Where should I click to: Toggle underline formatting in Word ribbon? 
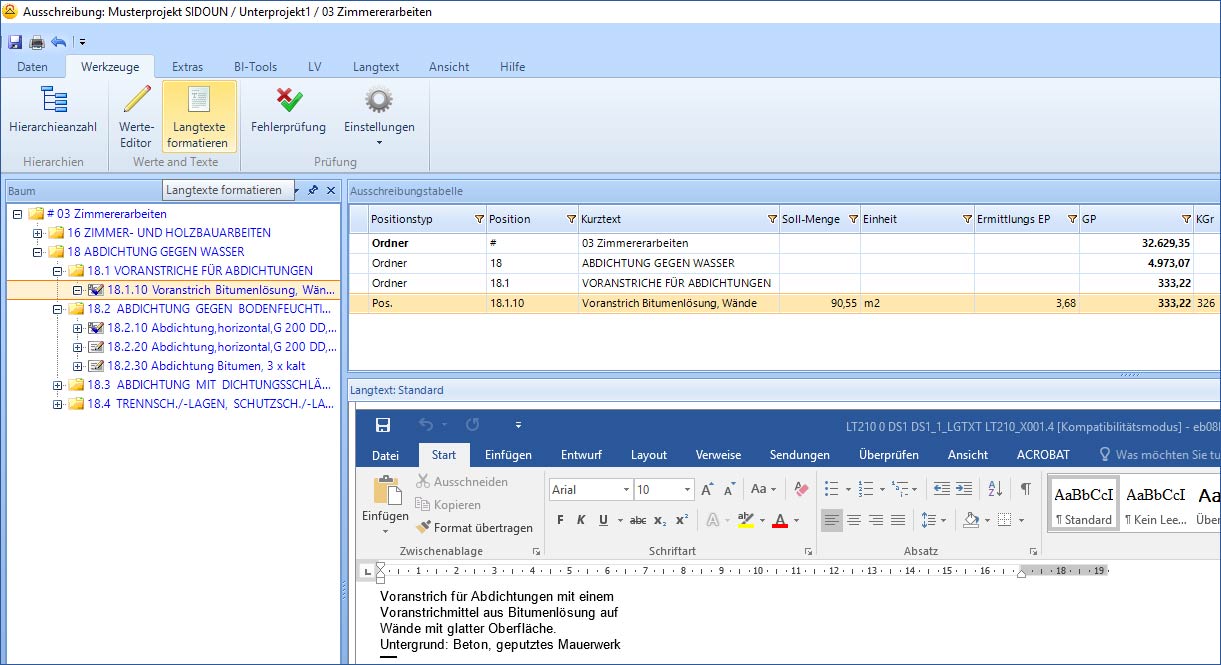pos(603,520)
